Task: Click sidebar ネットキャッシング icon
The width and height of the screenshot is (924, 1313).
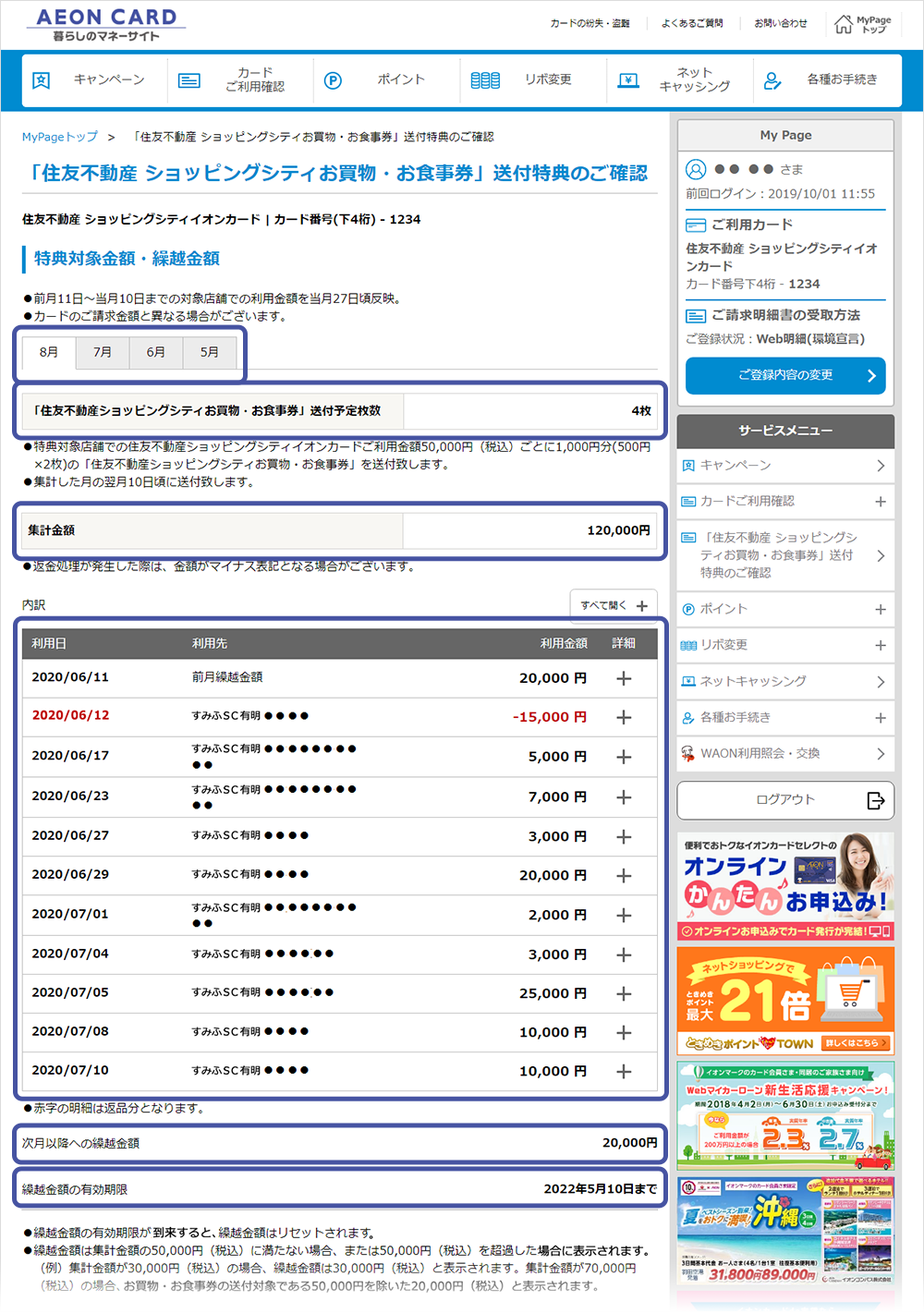Action: (x=687, y=681)
